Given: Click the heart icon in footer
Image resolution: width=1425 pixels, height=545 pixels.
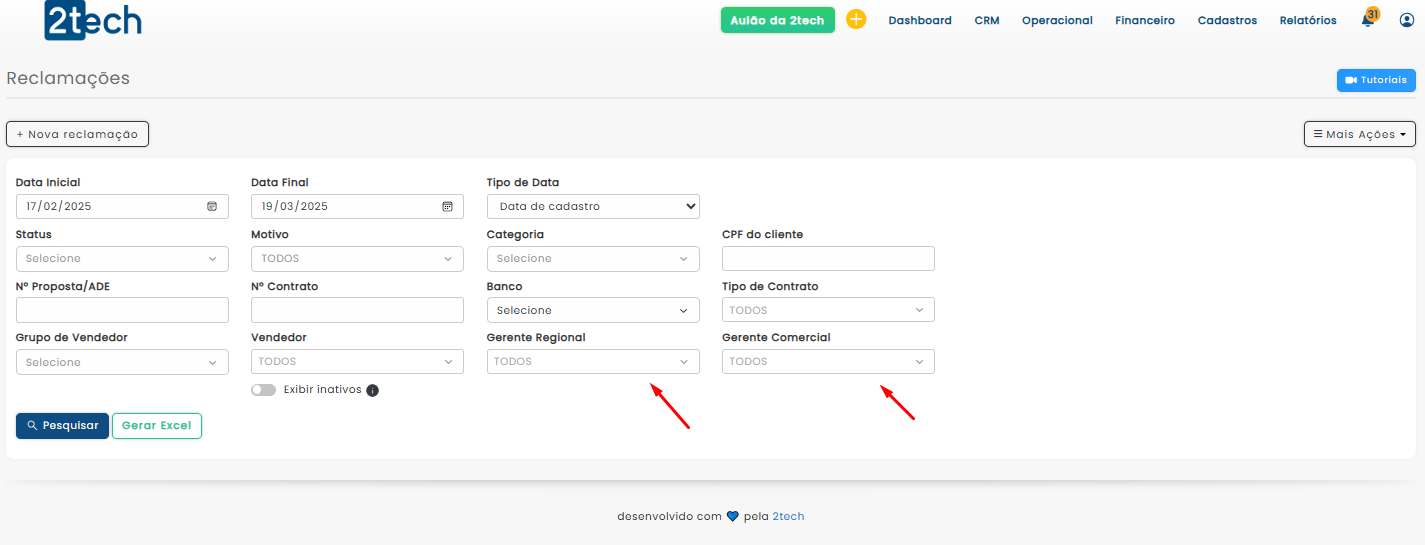Looking at the screenshot, I should pos(732,517).
